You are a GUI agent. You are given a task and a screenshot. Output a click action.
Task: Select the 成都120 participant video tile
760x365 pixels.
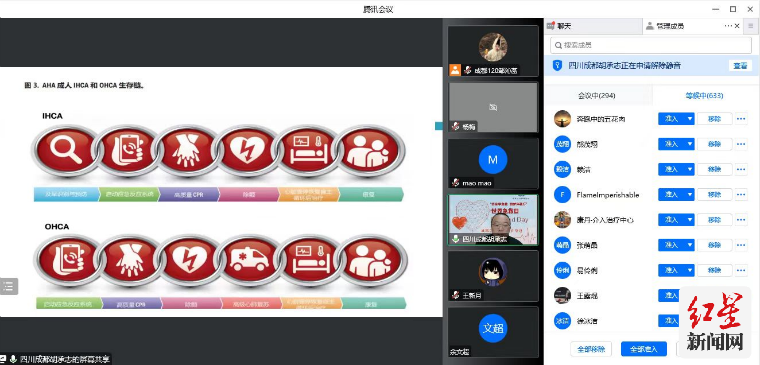click(x=493, y=51)
